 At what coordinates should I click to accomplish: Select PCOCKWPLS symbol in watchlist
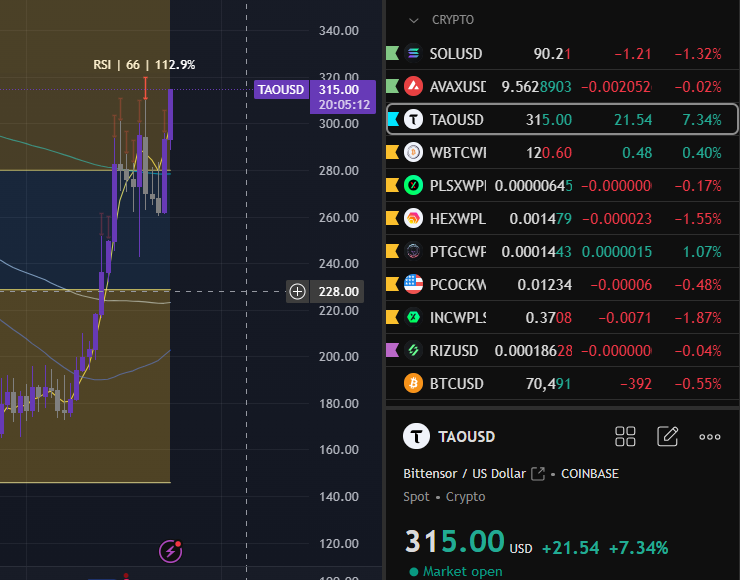458,285
